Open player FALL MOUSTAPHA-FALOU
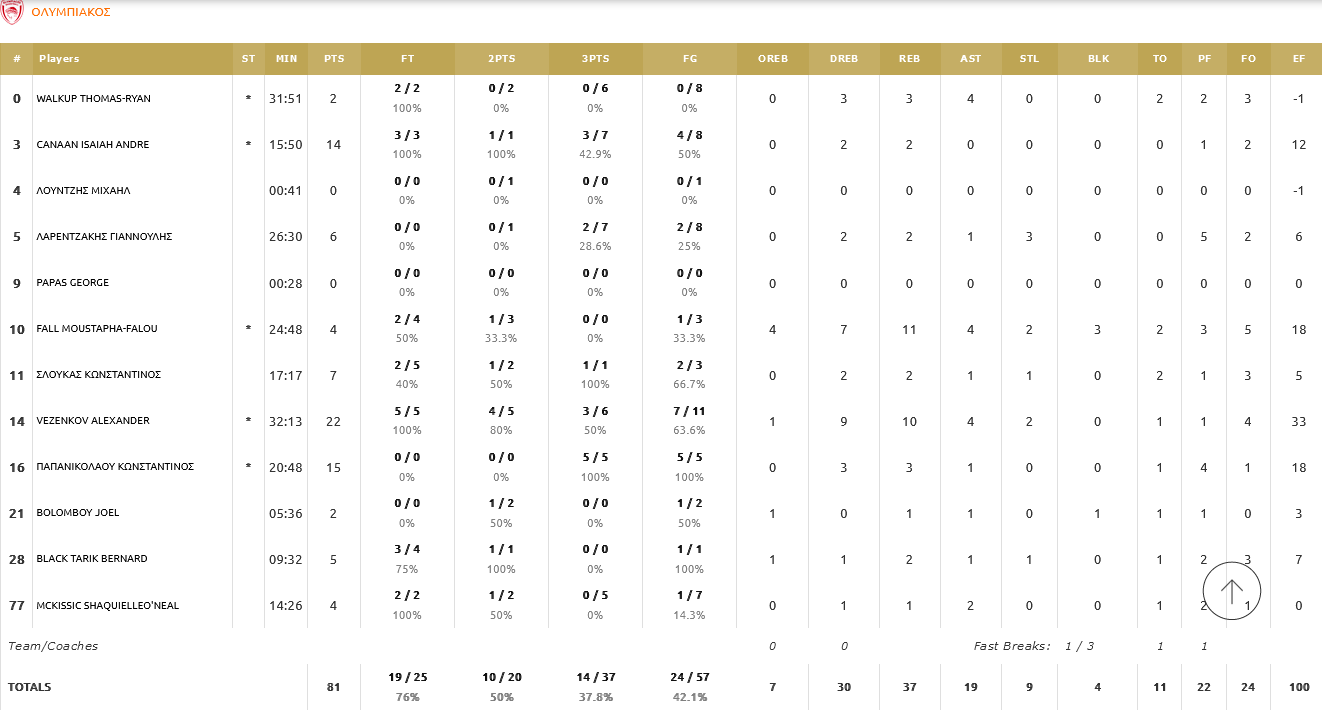This screenshot has height=710, width=1322. coord(97,329)
